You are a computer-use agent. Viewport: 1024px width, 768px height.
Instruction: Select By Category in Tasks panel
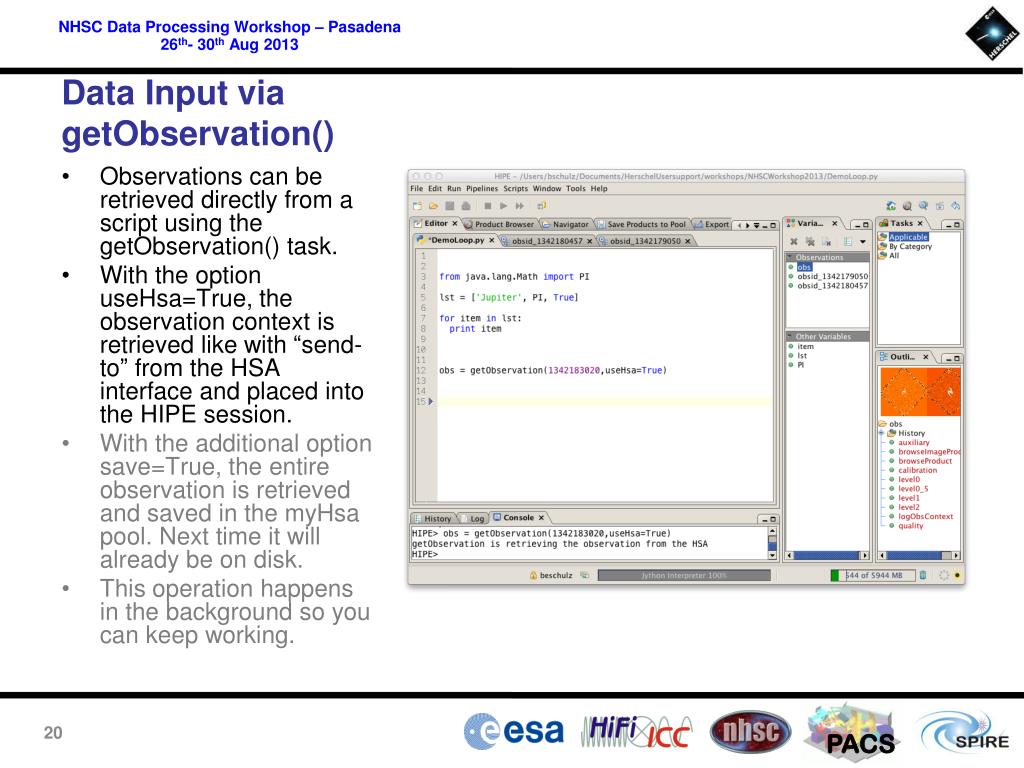pos(910,247)
